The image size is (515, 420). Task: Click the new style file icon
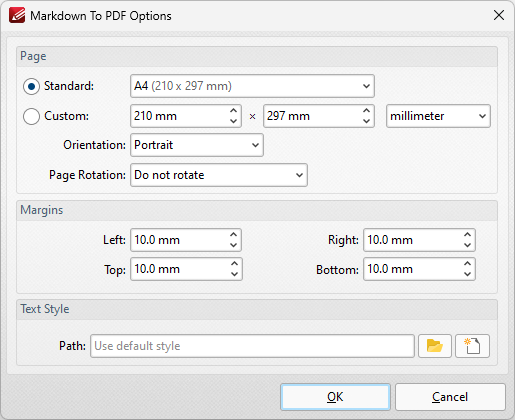(x=472, y=346)
